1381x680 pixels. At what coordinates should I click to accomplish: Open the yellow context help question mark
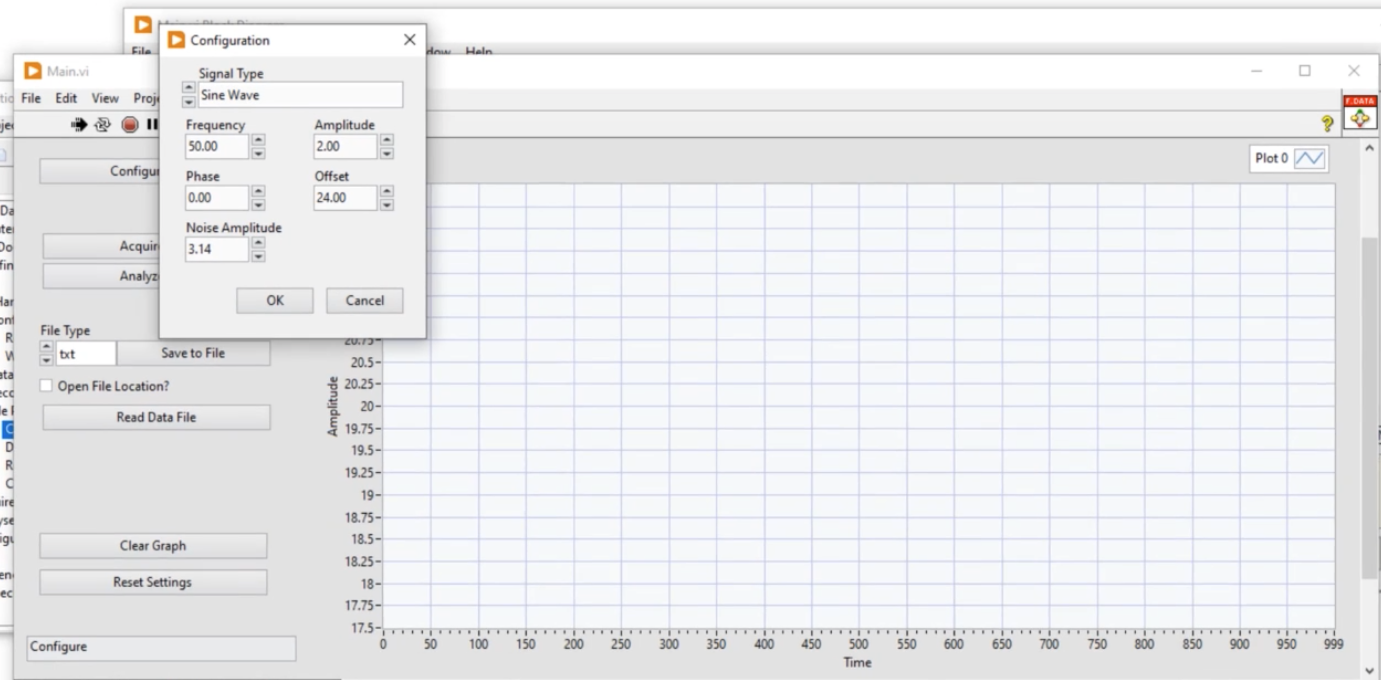click(1327, 124)
